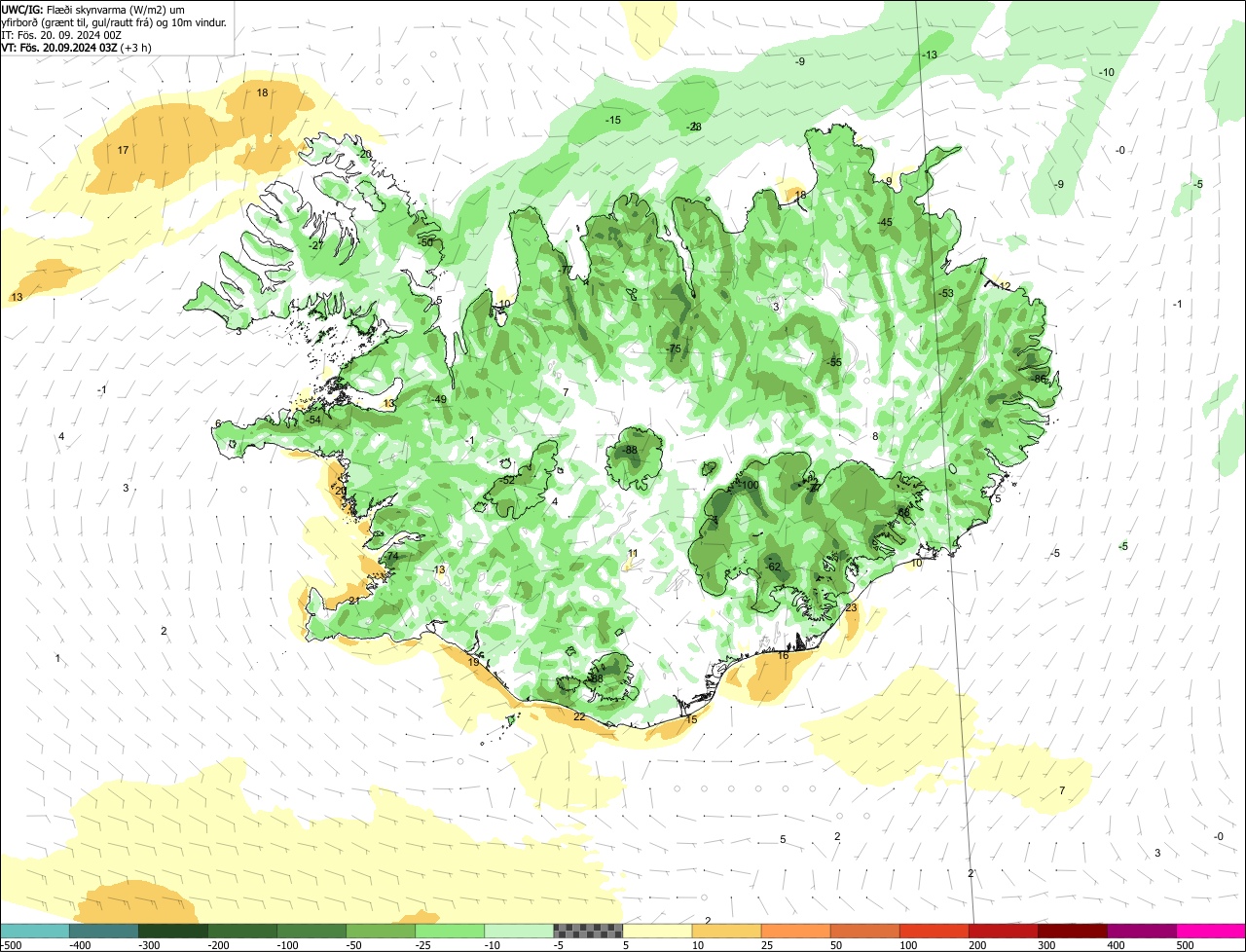Click the '-77' value on the map
Image resolution: width=1246 pixels, height=952 pixels.
565,270
